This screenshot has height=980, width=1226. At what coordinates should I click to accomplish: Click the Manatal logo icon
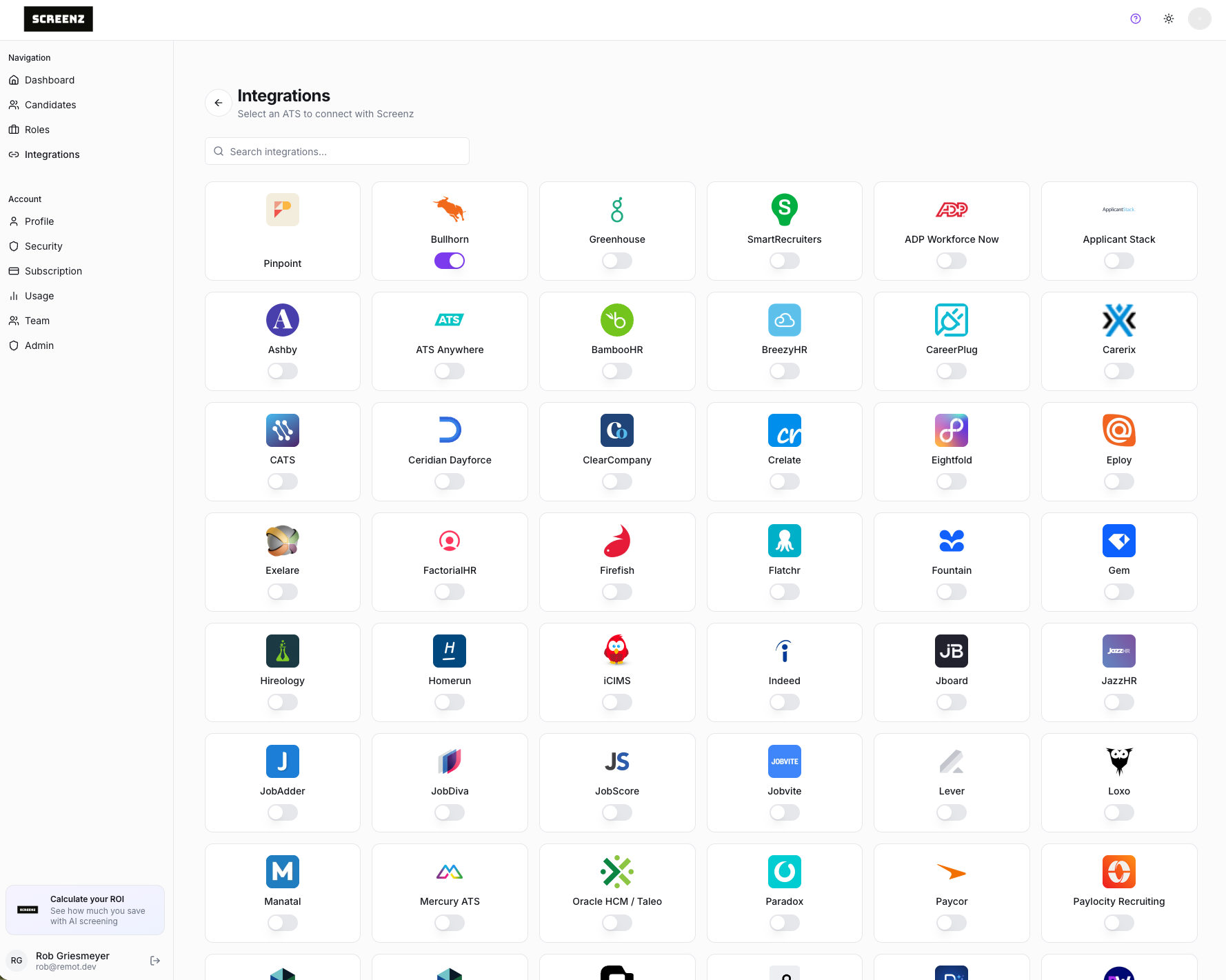283,872
